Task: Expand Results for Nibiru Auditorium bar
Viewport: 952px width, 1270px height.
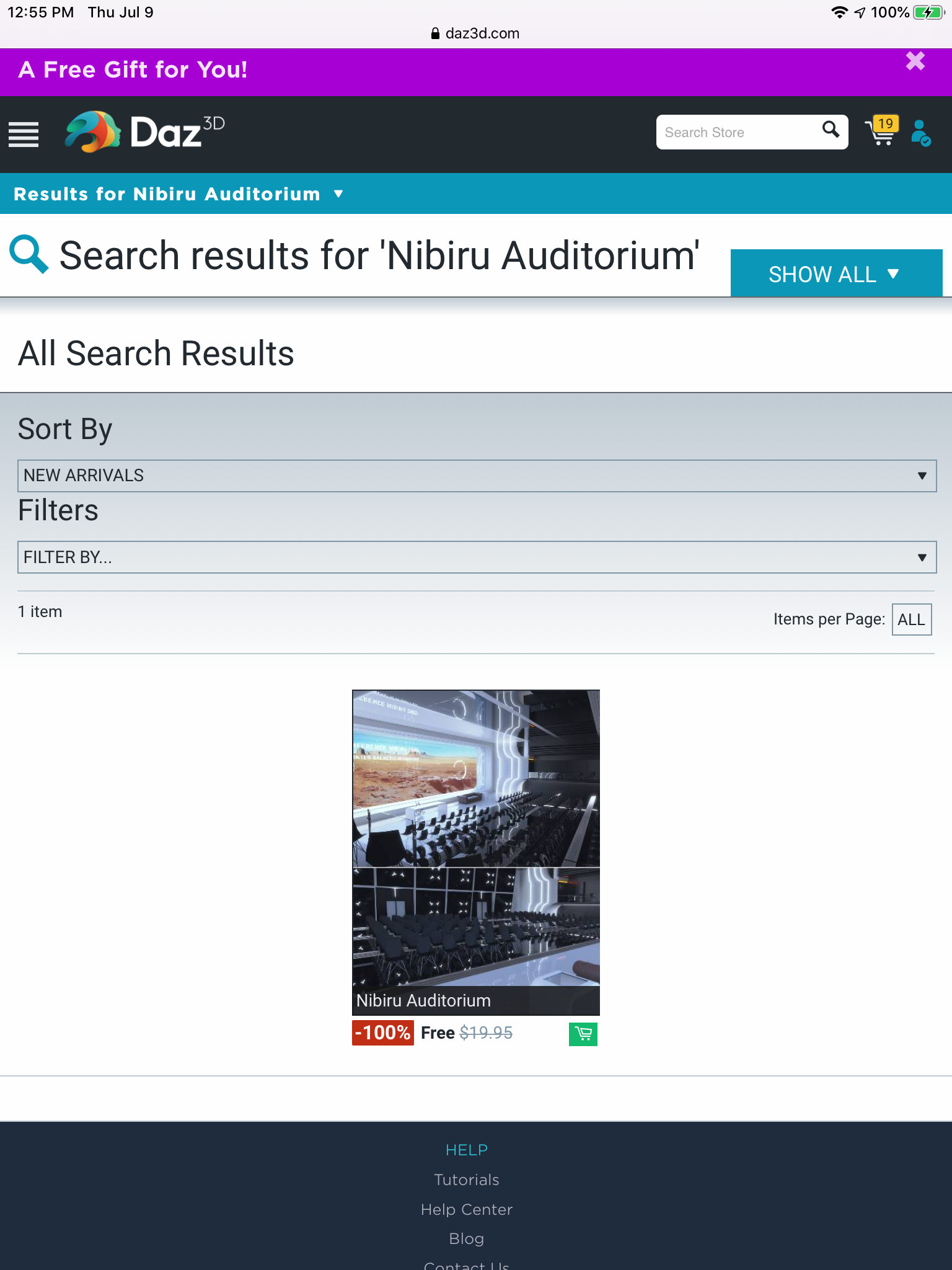Action: click(178, 194)
